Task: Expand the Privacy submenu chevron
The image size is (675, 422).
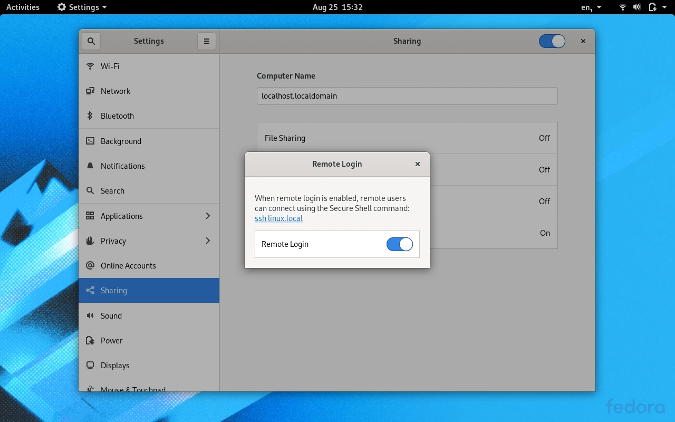Action: pos(208,241)
